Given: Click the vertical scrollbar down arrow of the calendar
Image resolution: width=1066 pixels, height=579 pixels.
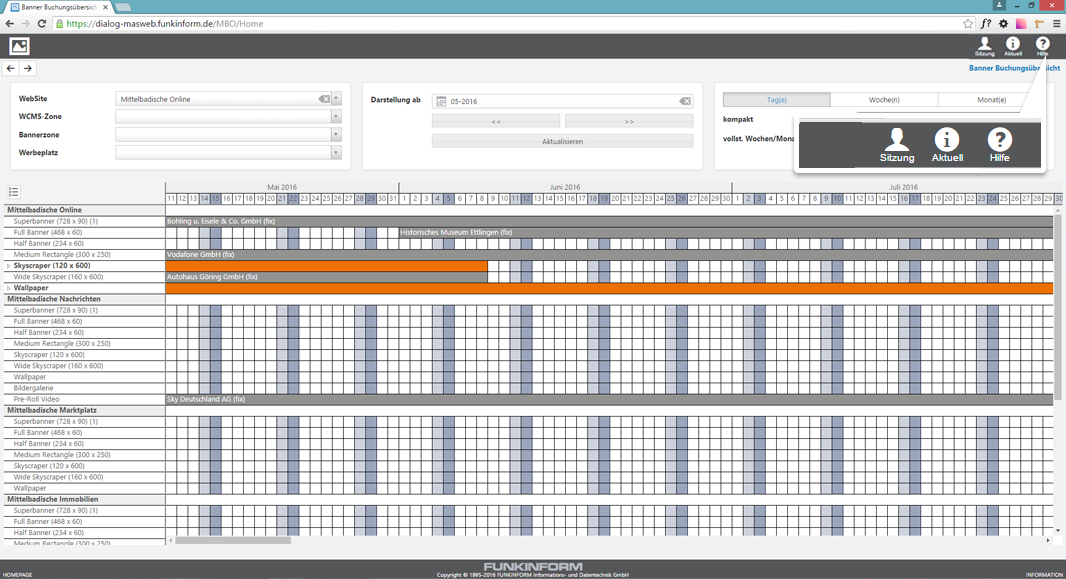Looking at the screenshot, I should click(x=1057, y=531).
